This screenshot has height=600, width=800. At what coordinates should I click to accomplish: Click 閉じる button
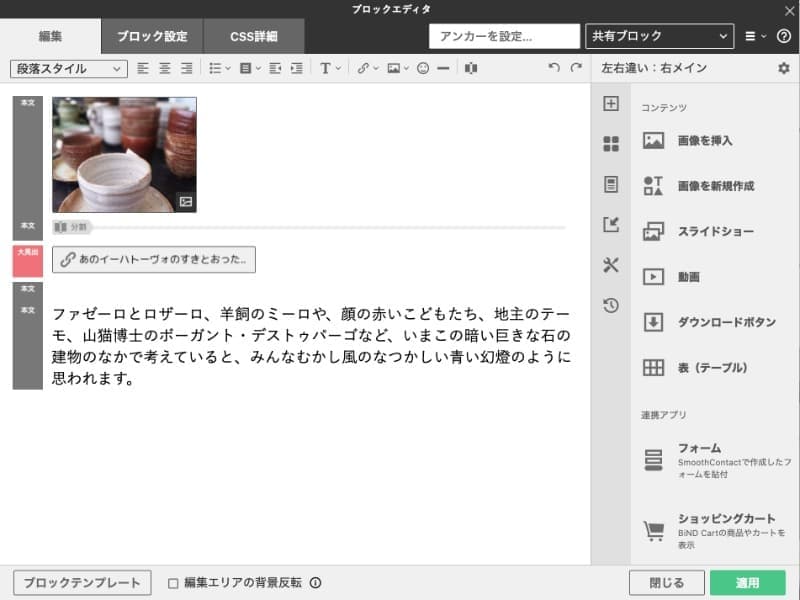tap(667, 583)
